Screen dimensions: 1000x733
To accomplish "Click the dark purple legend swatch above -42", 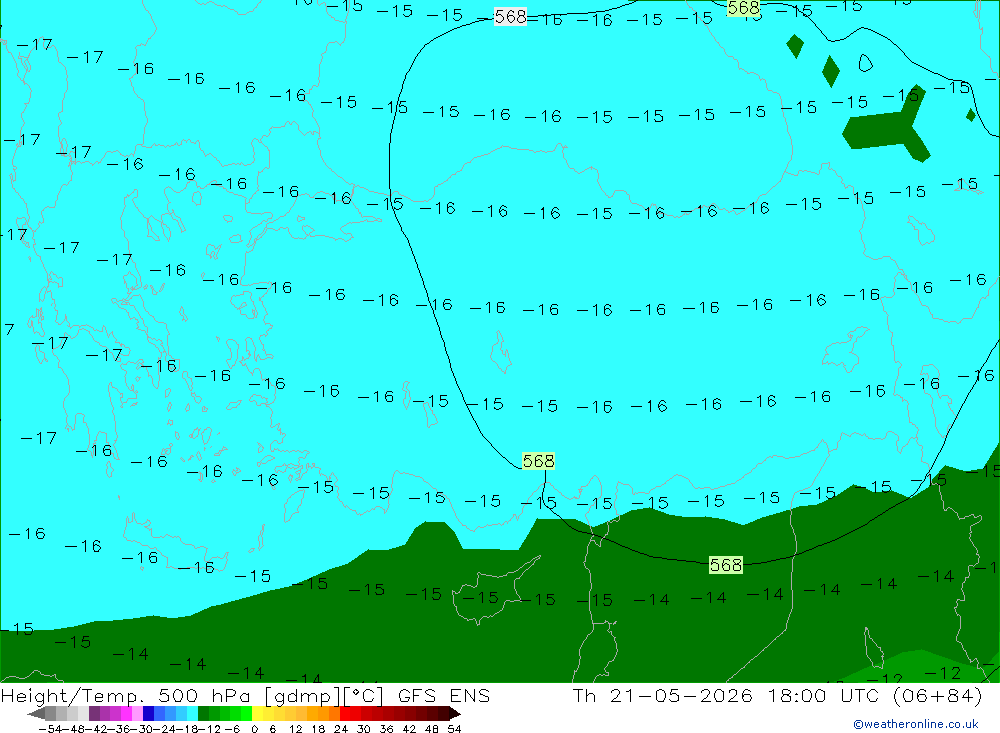I will (x=94, y=713).
